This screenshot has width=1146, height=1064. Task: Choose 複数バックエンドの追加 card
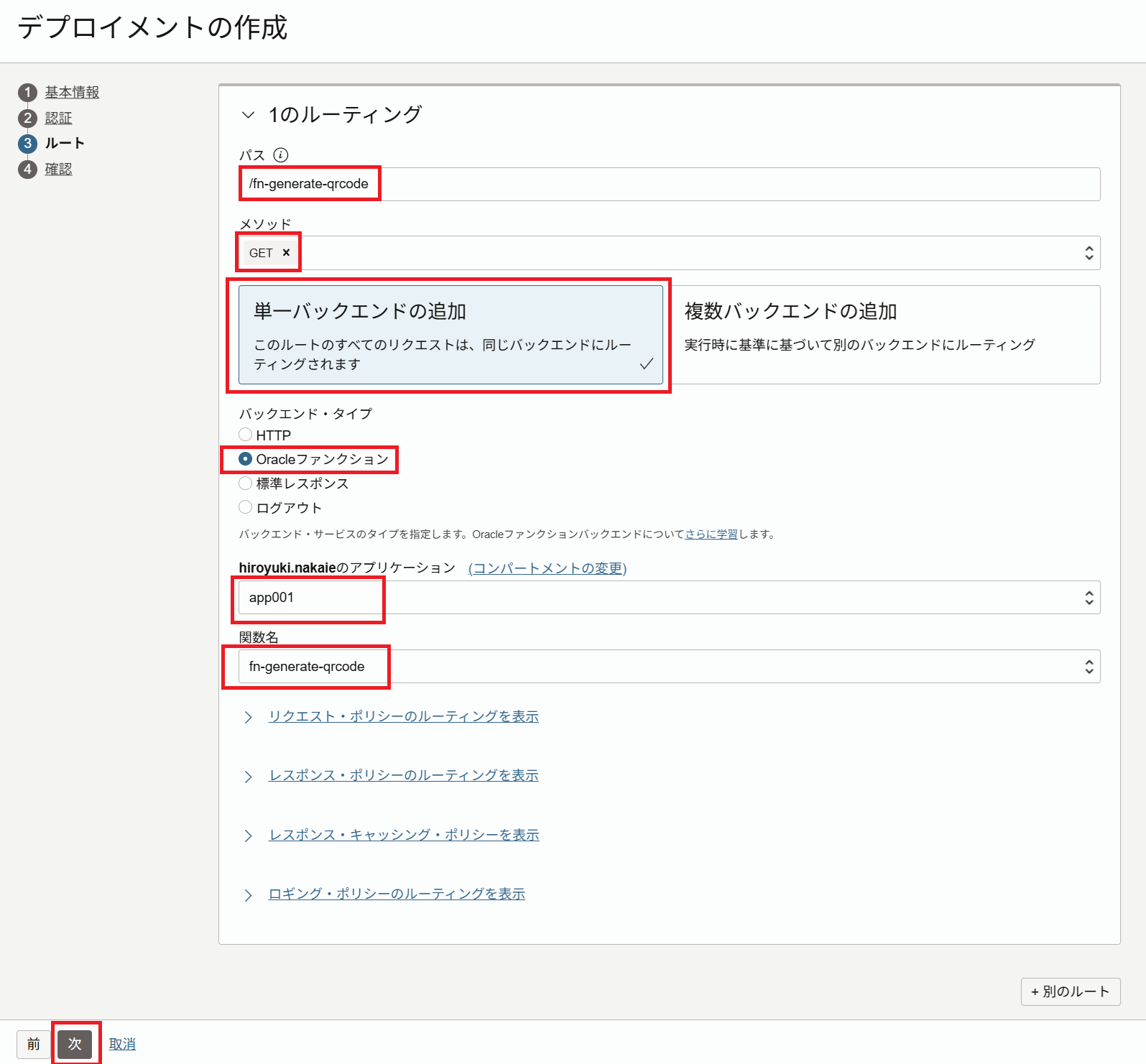point(884,335)
